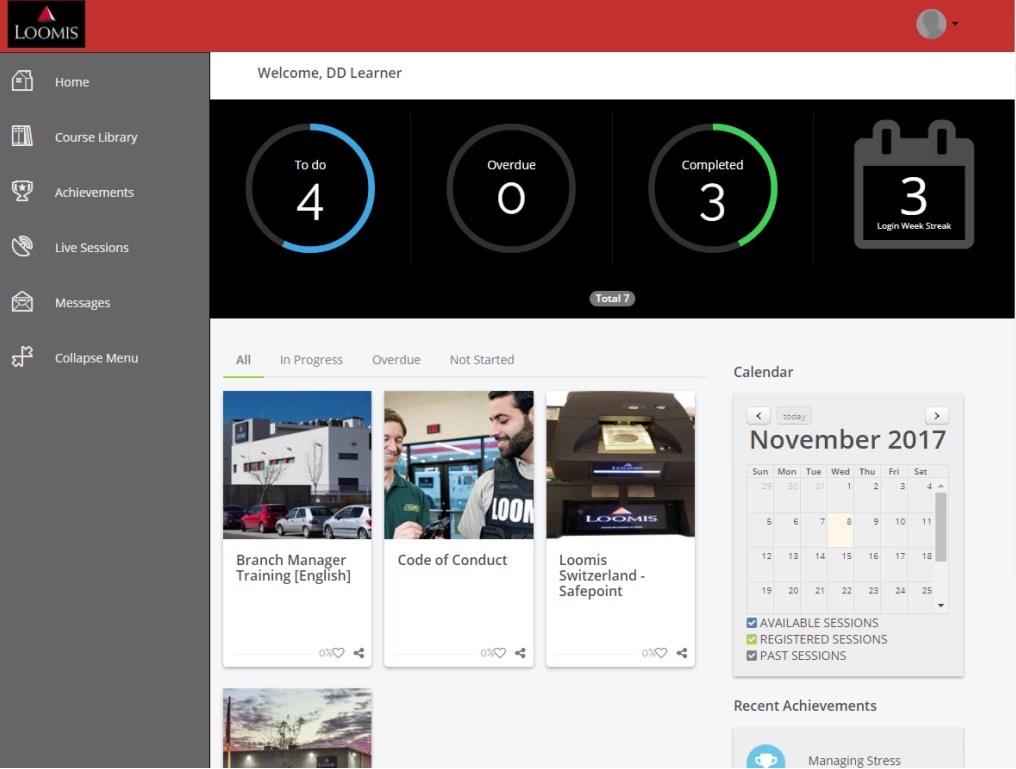Switch to the Overdue tab
The width and height of the screenshot is (1016, 769).
tap(396, 360)
